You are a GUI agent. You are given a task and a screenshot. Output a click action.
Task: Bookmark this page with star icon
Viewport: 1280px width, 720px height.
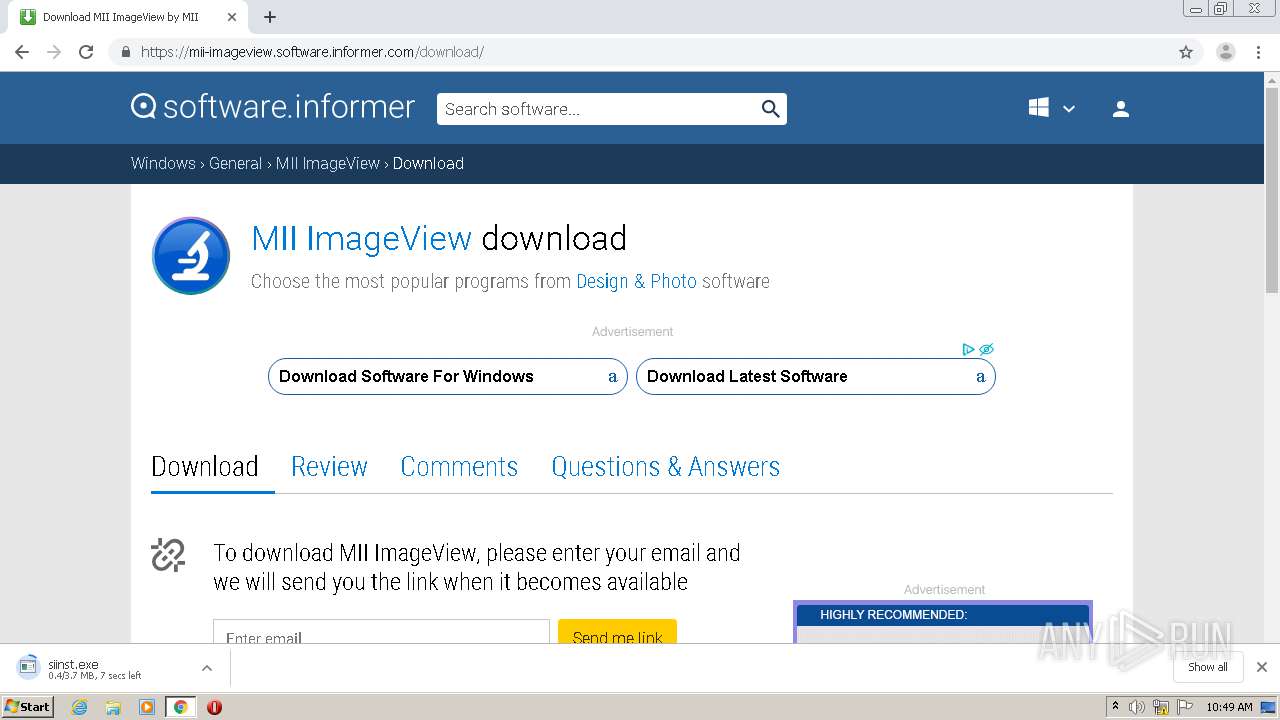pos(1186,52)
